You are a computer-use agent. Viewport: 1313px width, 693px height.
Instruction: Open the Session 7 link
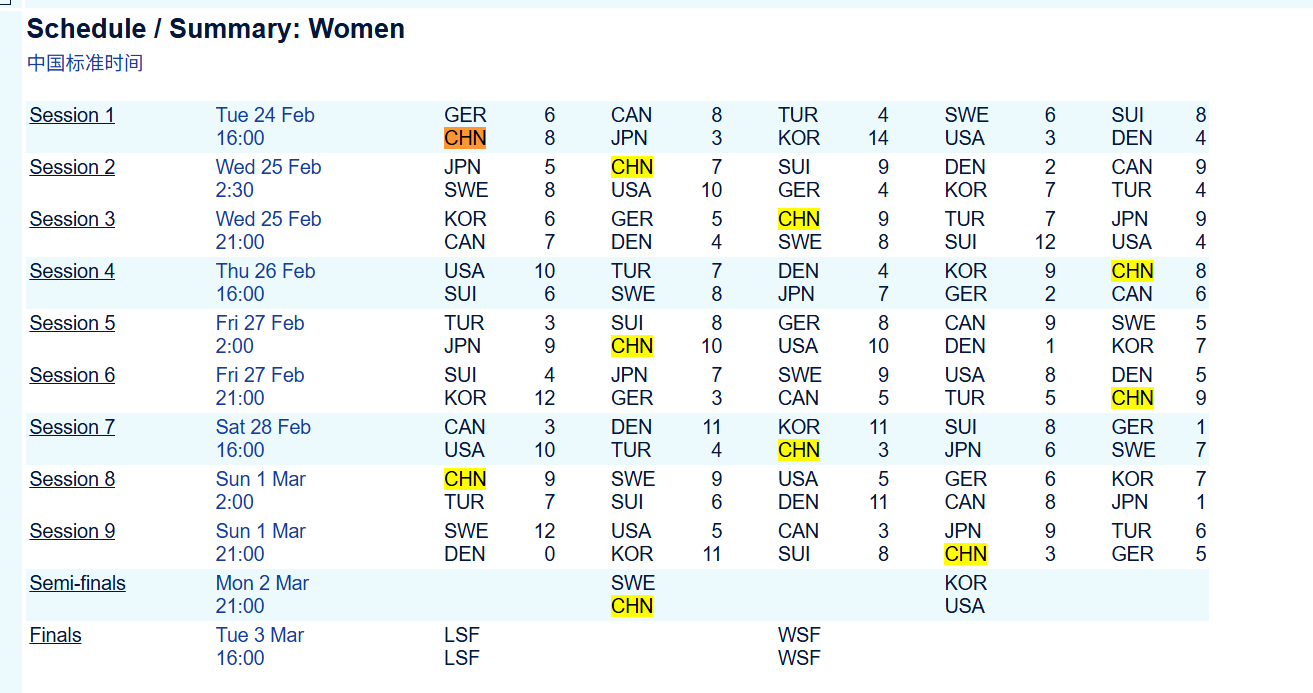pyautogui.click(x=72, y=427)
